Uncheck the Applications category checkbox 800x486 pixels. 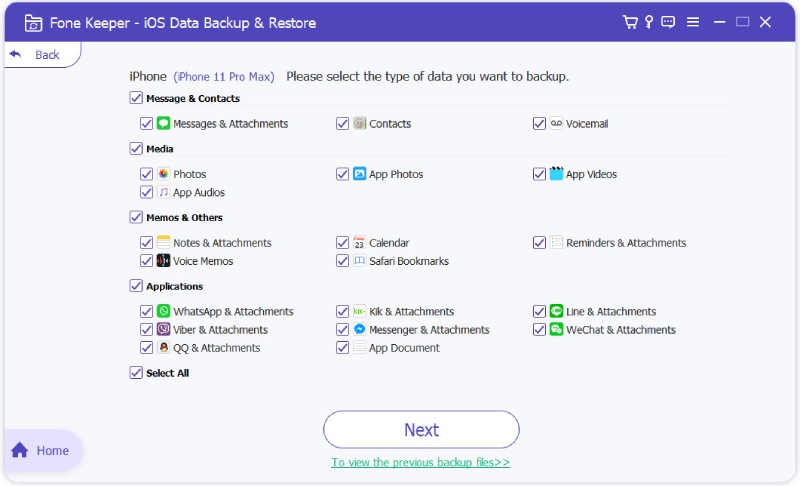(x=136, y=286)
